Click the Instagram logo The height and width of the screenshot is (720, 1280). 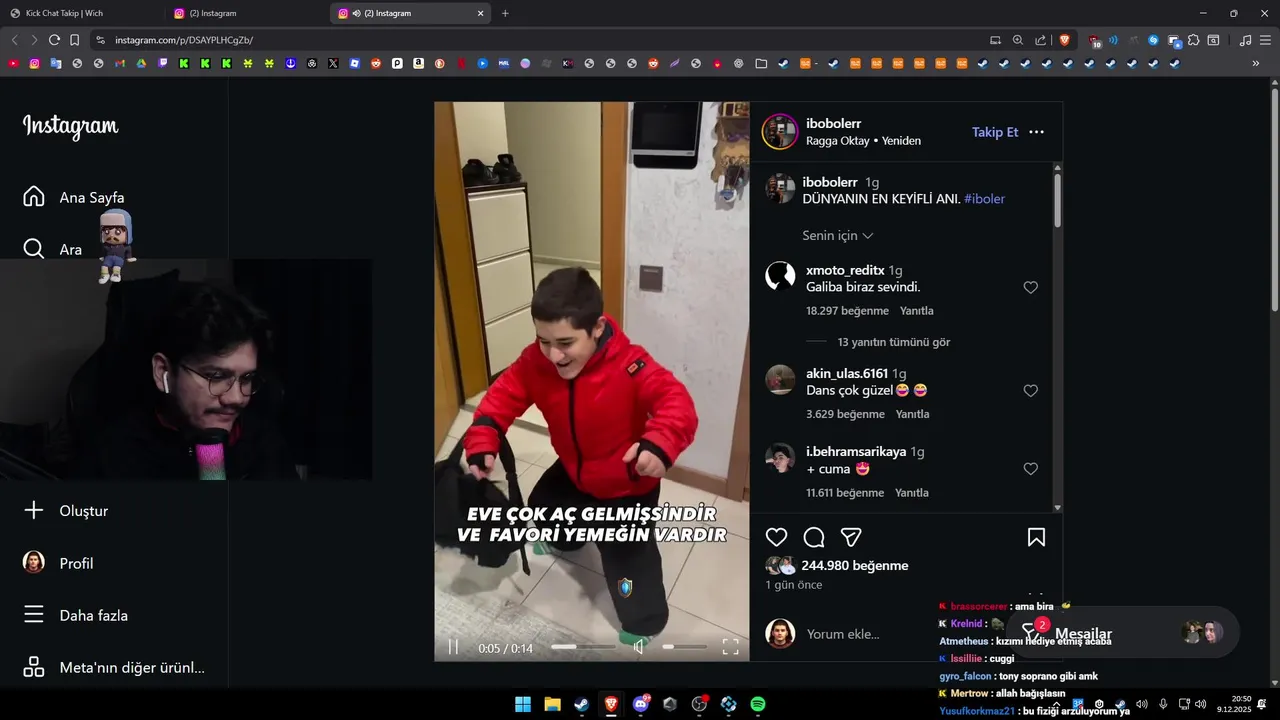point(70,126)
